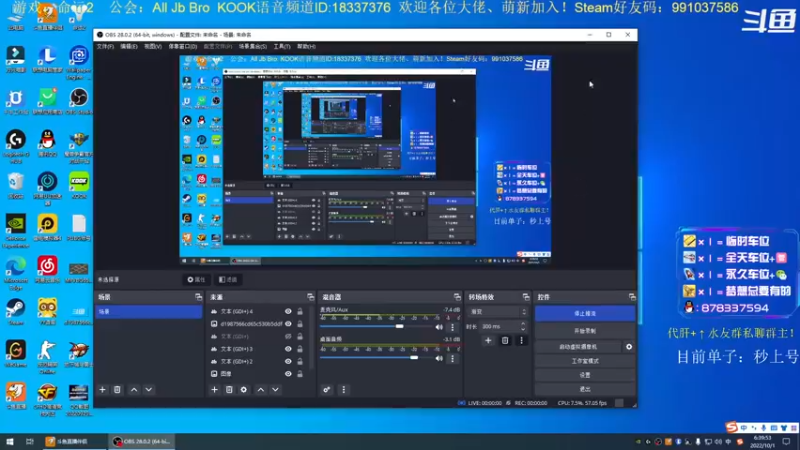Pop out the Sources dock panel
This screenshot has width=800, height=450.
coord(310,297)
